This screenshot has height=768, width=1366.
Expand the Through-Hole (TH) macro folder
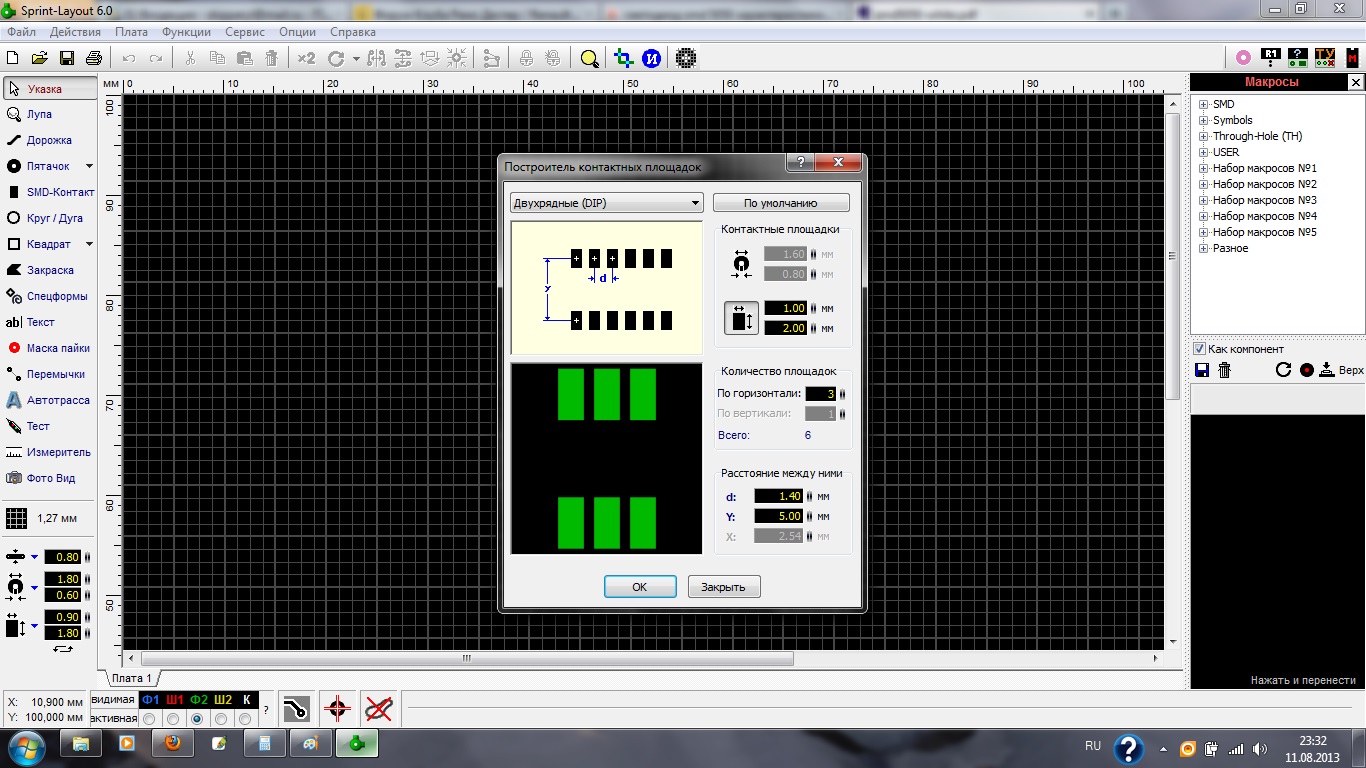tap(1204, 136)
